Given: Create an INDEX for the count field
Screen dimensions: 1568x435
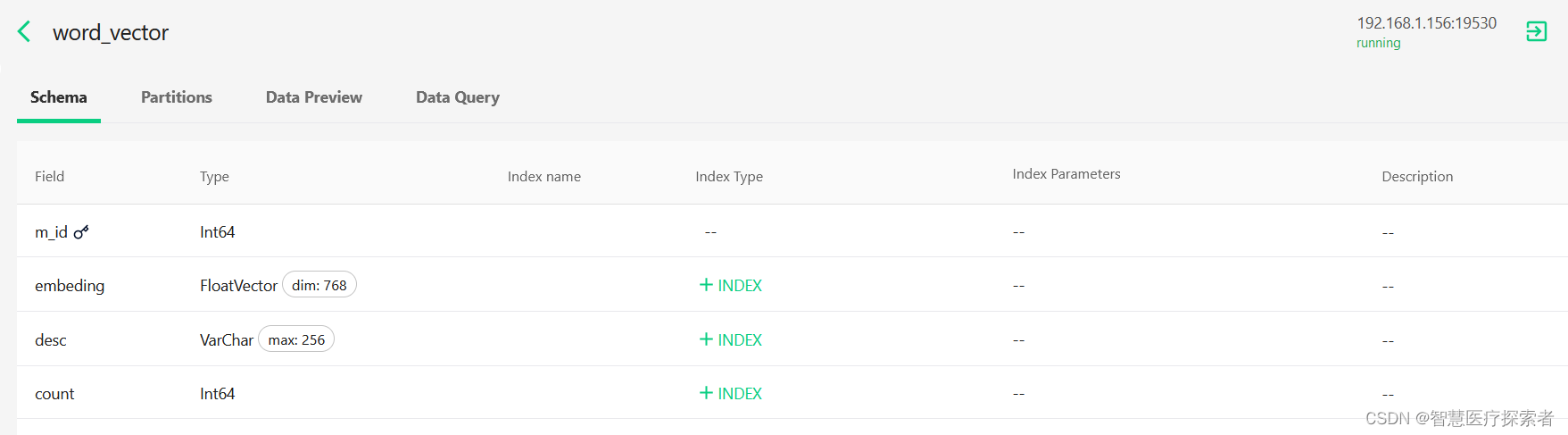Looking at the screenshot, I should coord(731,393).
